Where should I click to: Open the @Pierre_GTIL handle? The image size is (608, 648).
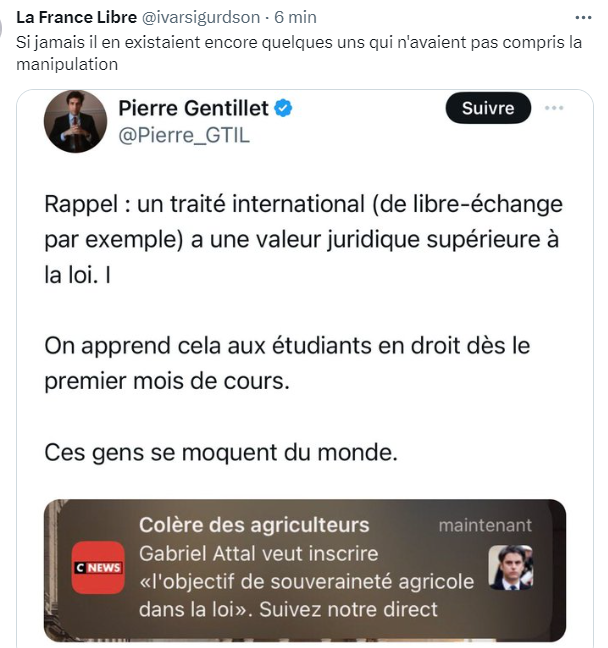[x=184, y=136]
